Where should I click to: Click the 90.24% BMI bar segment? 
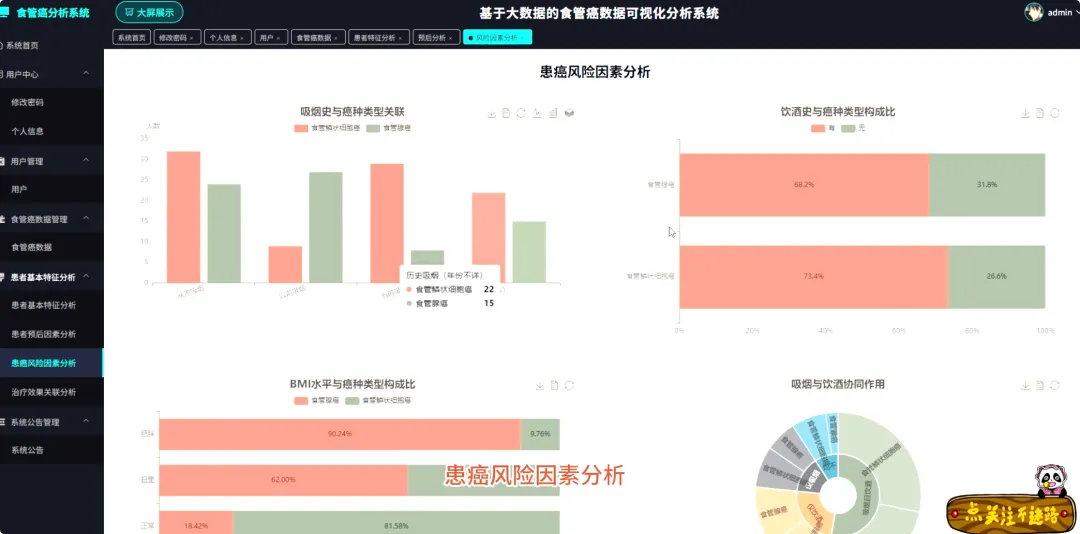(340, 434)
